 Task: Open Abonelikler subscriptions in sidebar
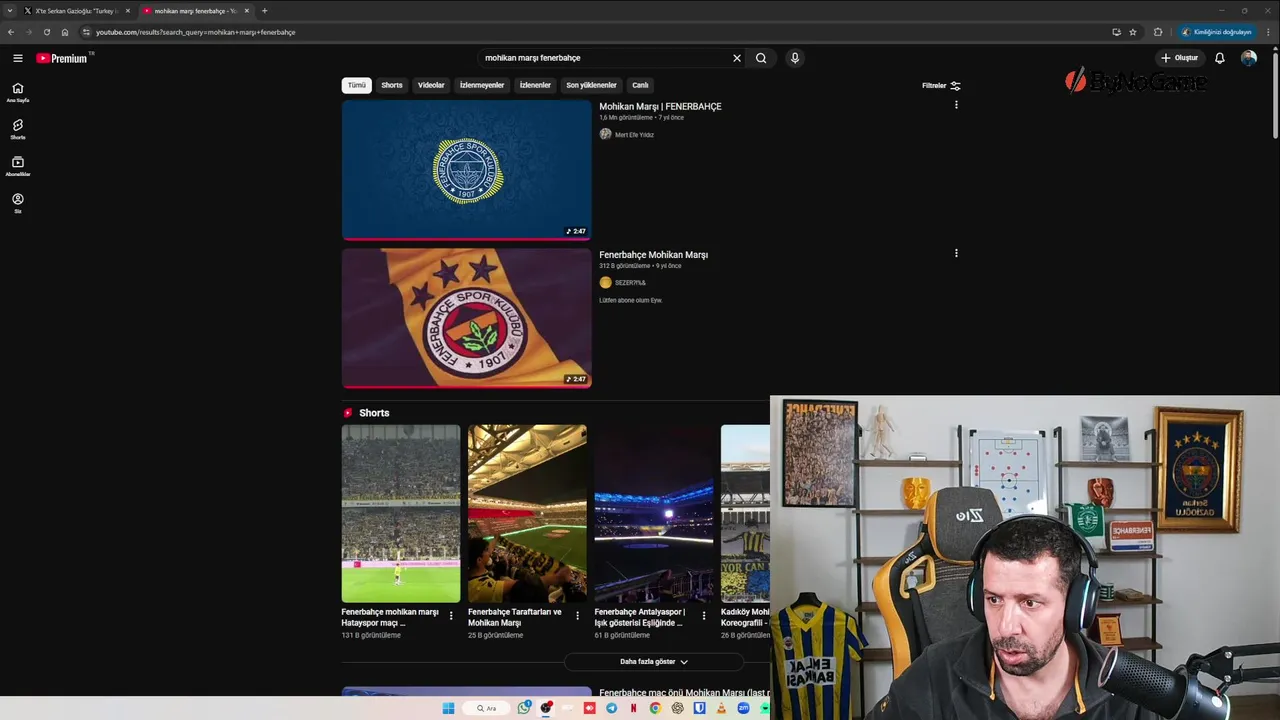[x=17, y=166]
